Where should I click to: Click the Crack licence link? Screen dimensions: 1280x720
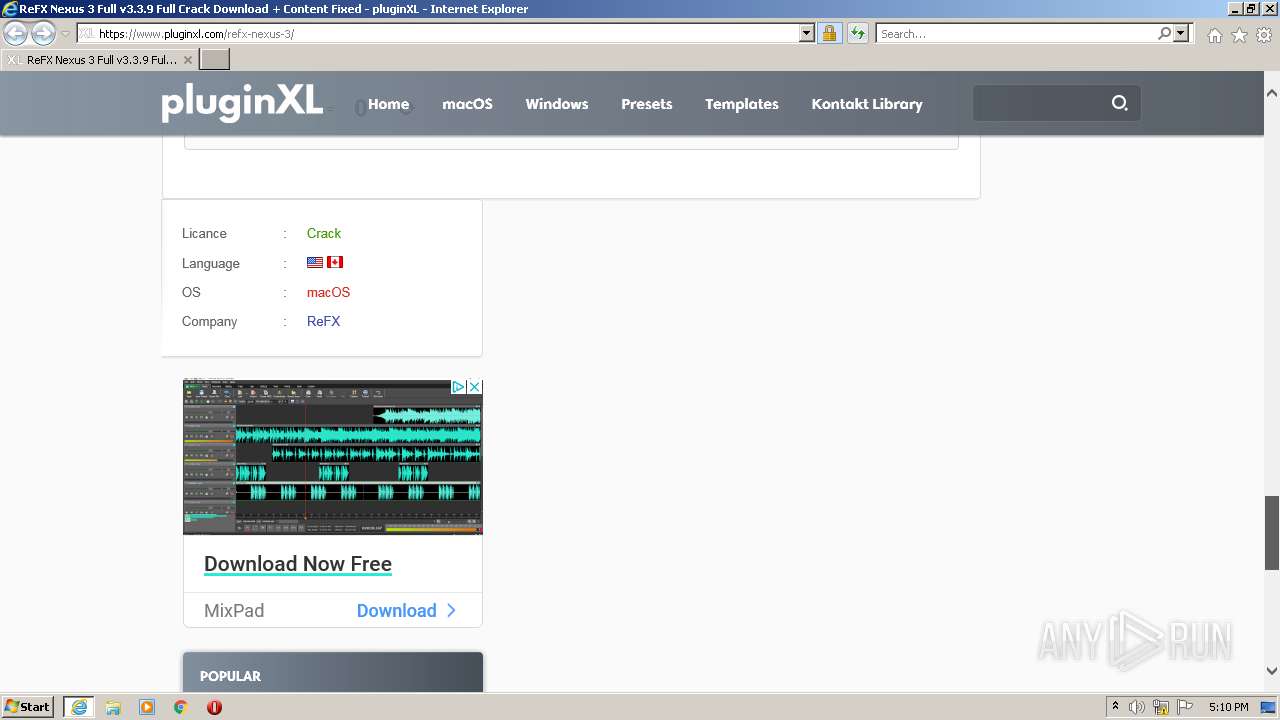(x=324, y=233)
